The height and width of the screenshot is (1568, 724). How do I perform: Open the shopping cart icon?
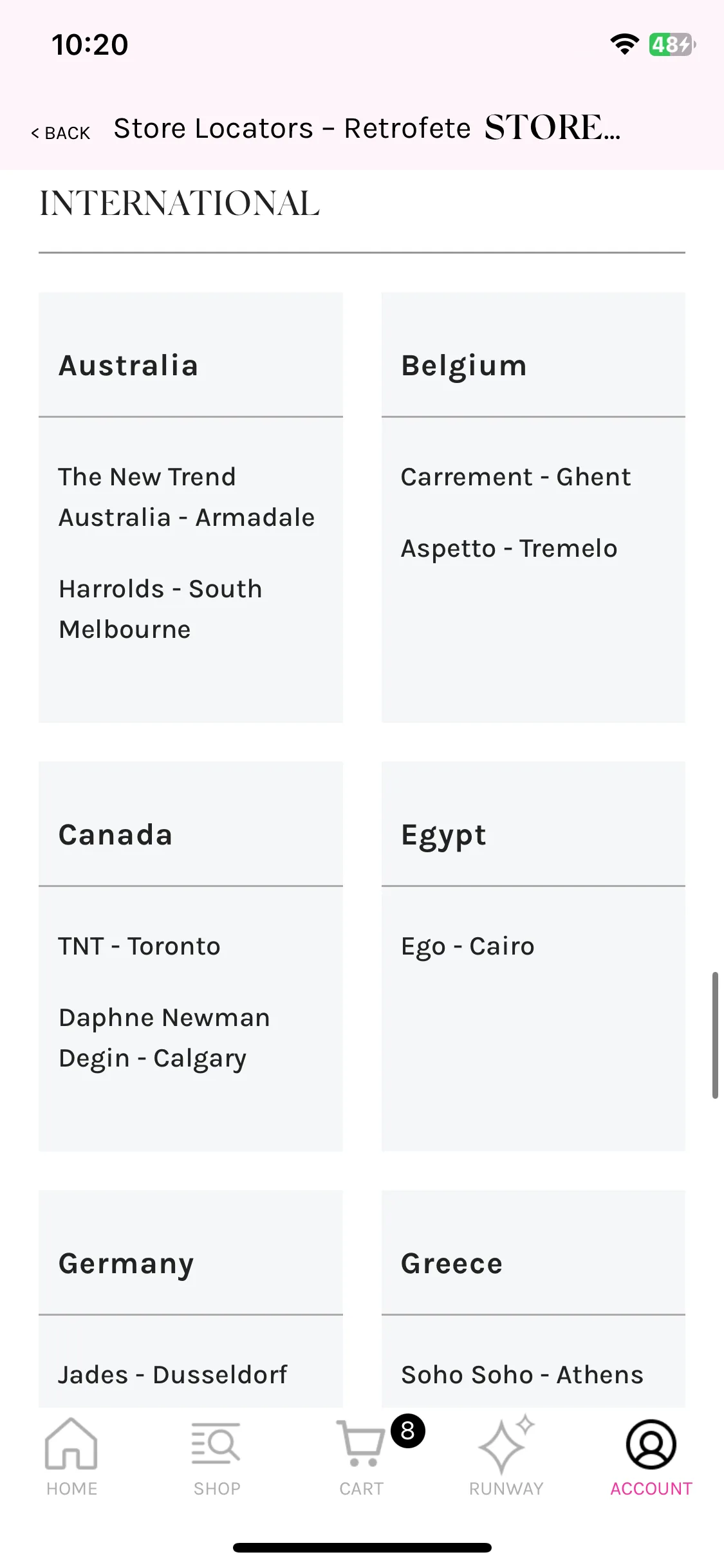pos(360,1444)
